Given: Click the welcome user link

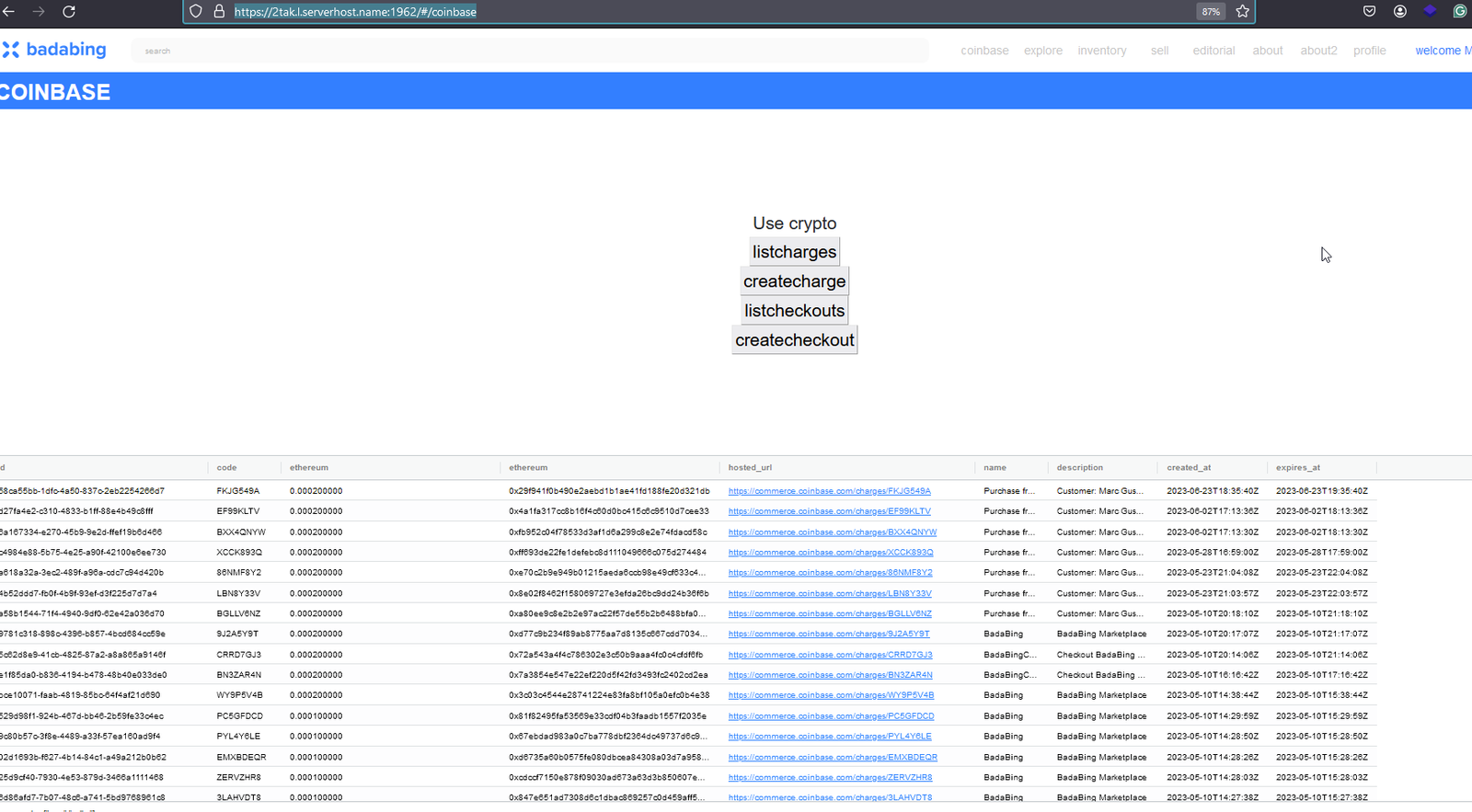Looking at the screenshot, I should pos(1443,51).
